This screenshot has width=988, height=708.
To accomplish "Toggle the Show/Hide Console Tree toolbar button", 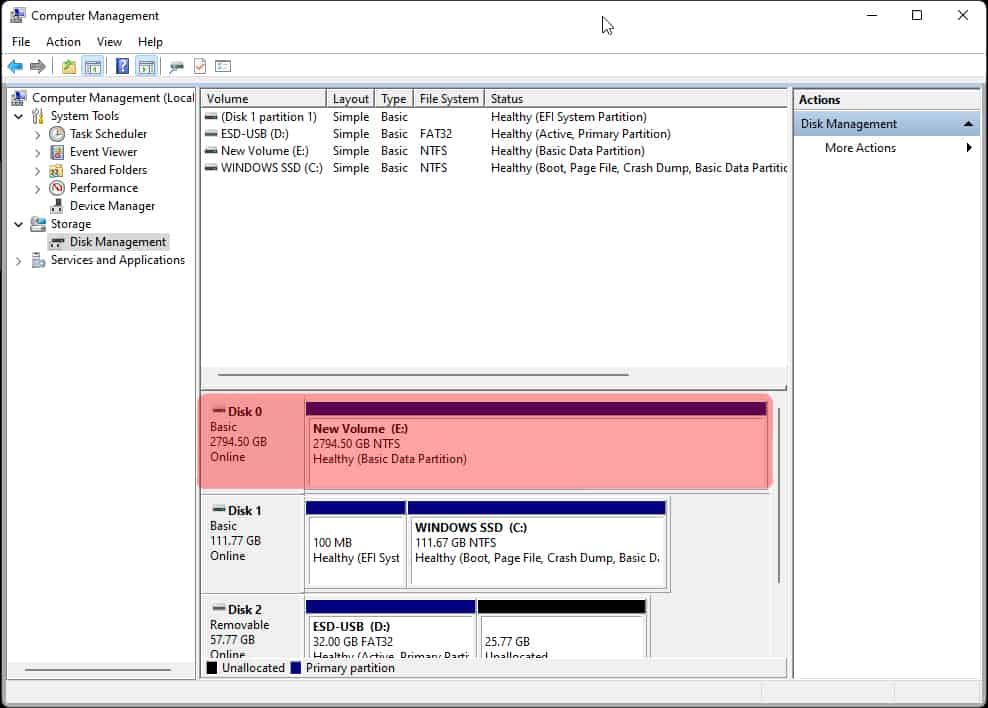I will pos(93,66).
